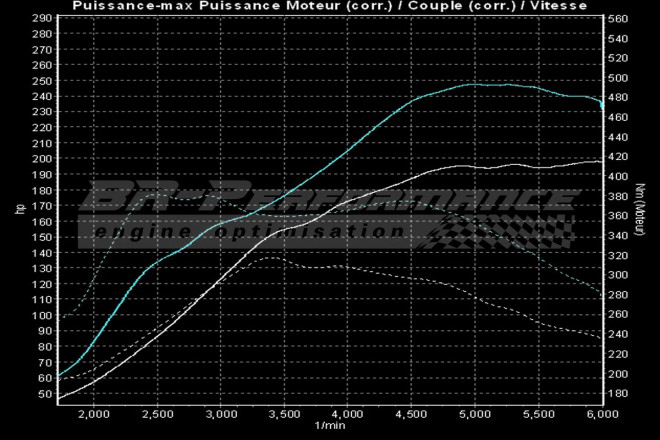This screenshot has width=660, height=440.
Task: Select the 3,500 rpm tick label
Action: [285, 413]
